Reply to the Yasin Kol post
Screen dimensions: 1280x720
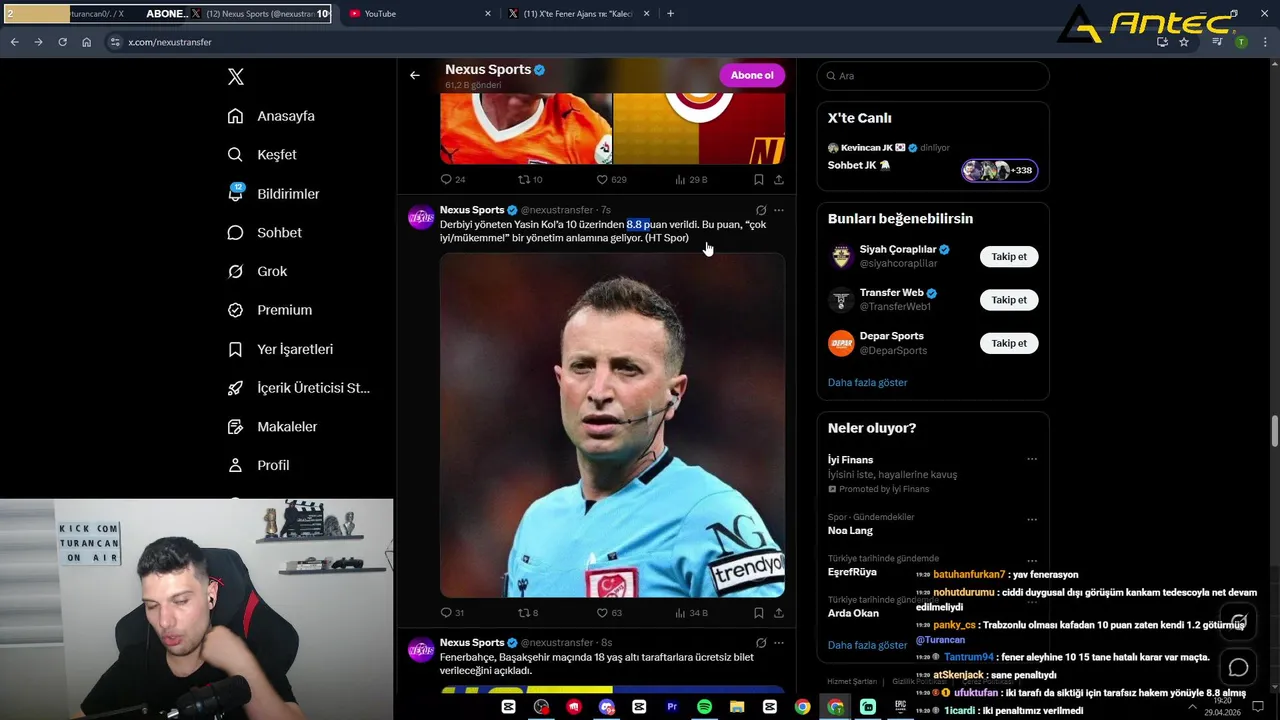[452, 613]
